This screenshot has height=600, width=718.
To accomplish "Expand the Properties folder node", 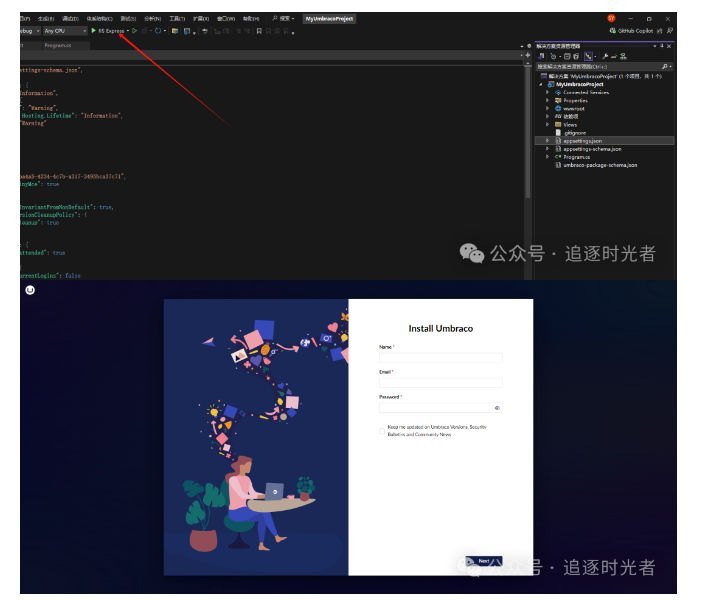I will pos(547,100).
